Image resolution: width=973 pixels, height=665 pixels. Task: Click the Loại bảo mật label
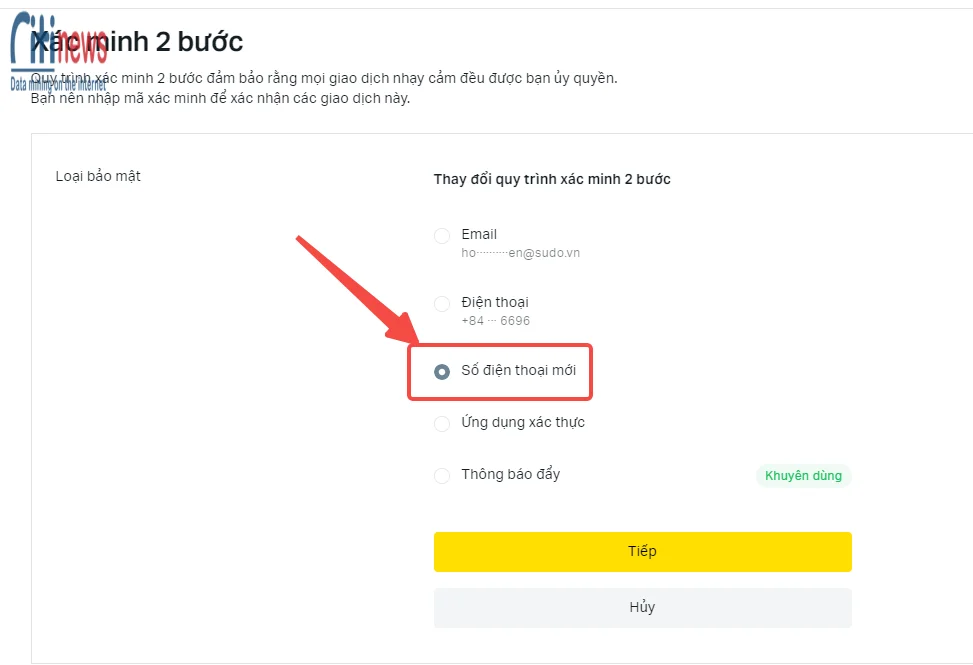point(98,176)
